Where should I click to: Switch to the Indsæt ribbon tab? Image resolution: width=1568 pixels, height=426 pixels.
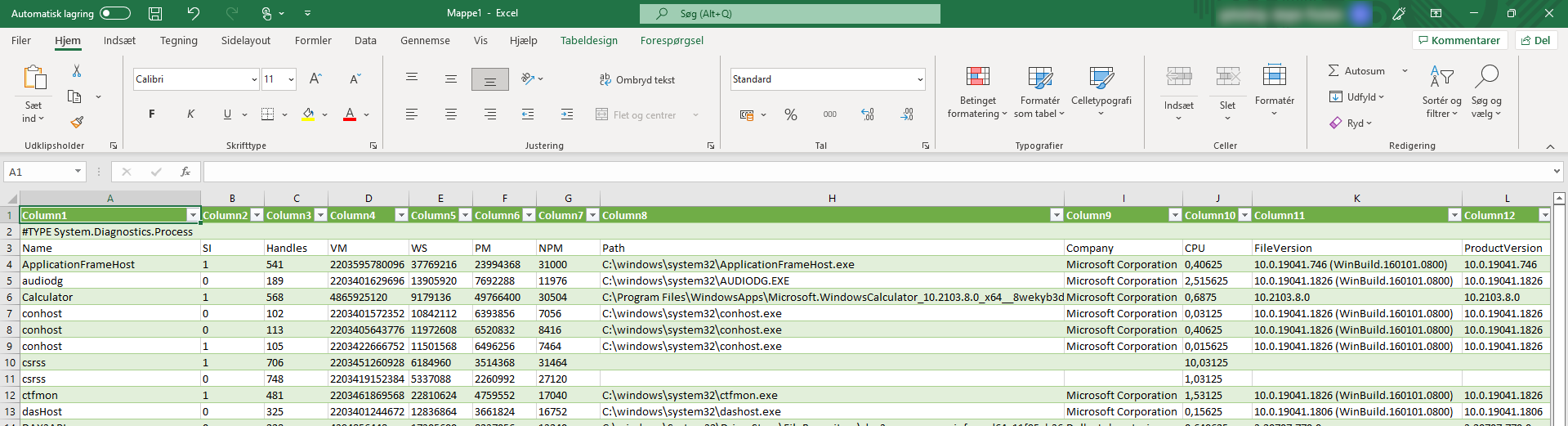119,40
